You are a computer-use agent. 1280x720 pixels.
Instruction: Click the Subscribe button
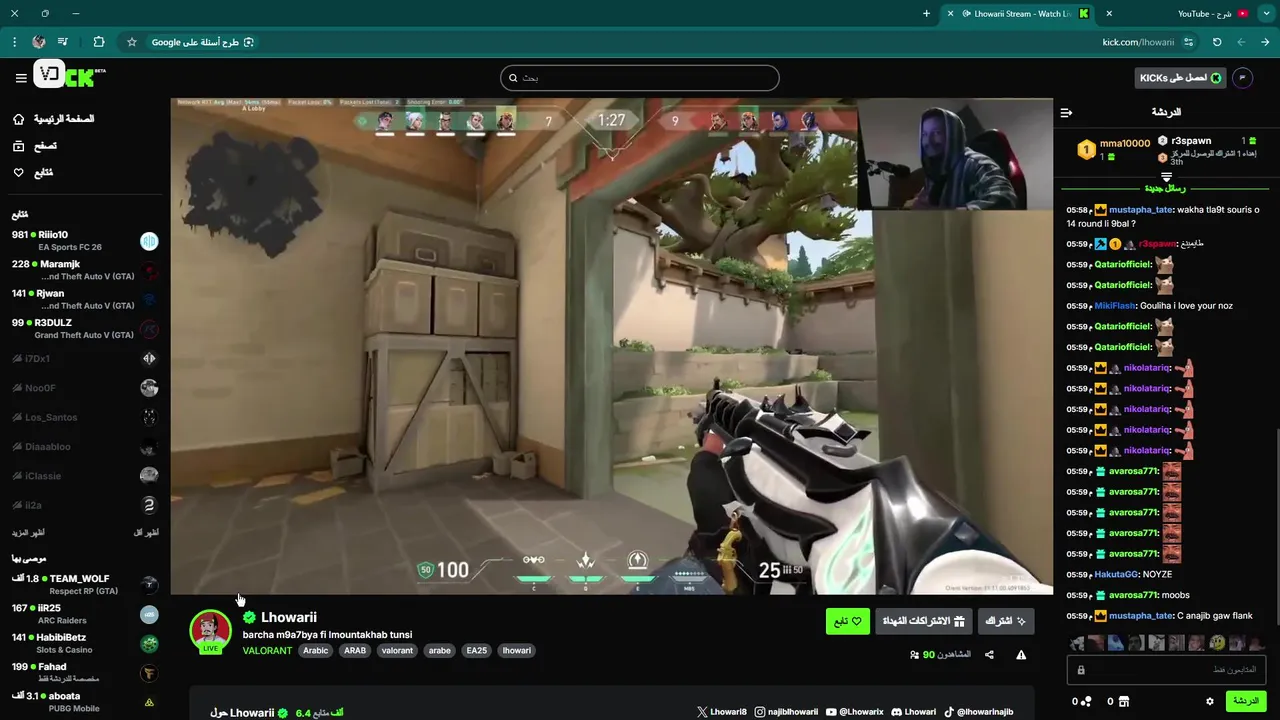tap(1006, 621)
